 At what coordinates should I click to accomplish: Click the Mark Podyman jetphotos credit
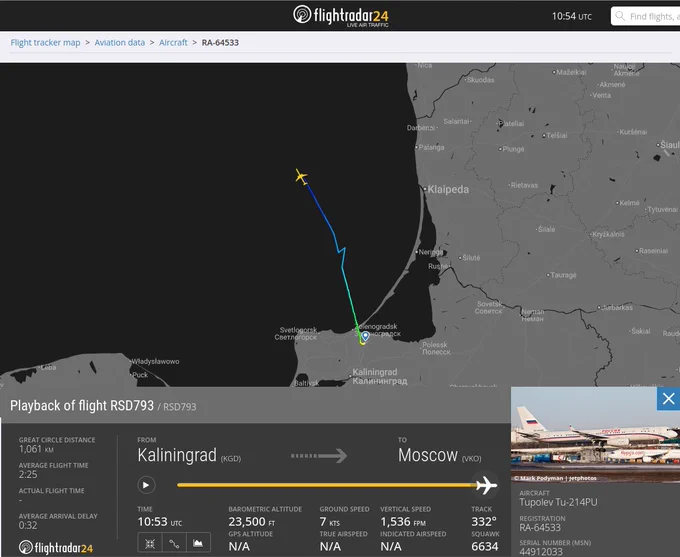click(555, 478)
